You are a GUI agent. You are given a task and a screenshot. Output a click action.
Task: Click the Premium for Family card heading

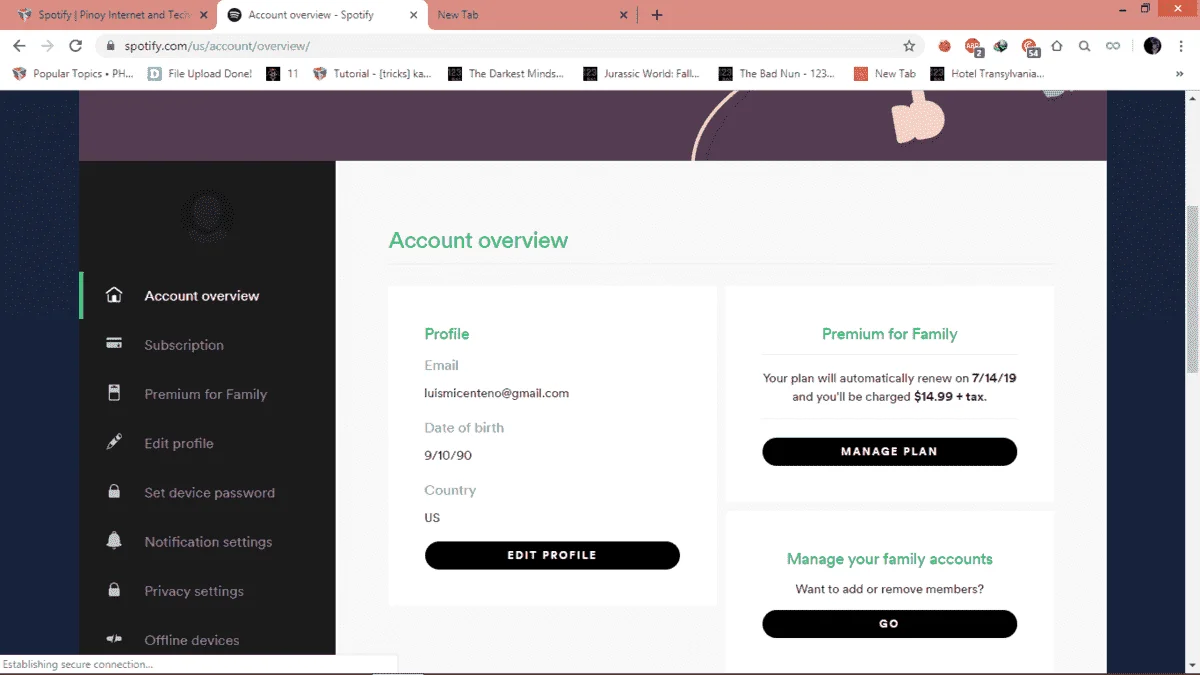coord(889,334)
